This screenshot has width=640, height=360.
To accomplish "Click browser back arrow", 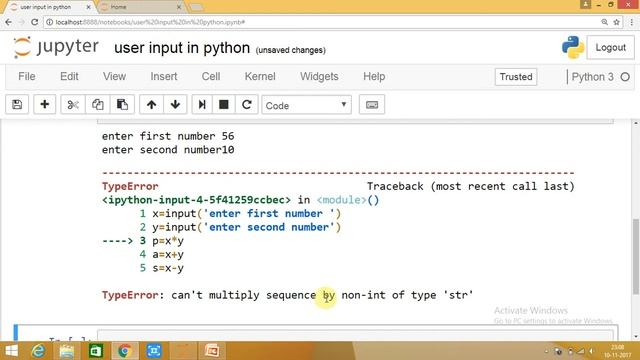I will [x=9, y=22].
